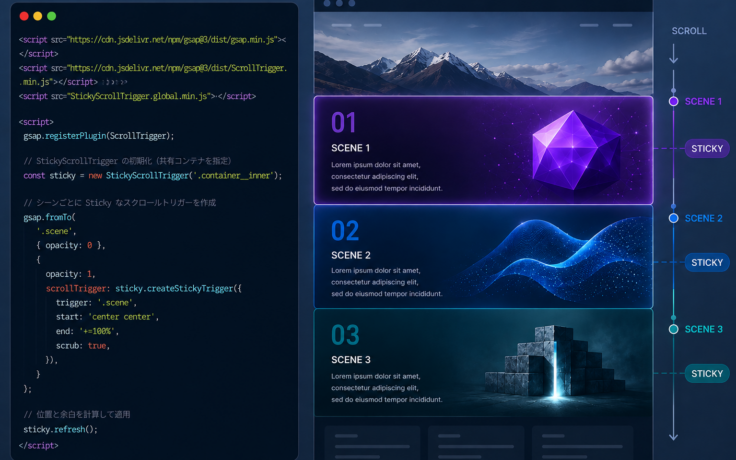Image resolution: width=736 pixels, height=460 pixels.
Task: Click the closing </script> tag on the last line
Action: [38, 445]
